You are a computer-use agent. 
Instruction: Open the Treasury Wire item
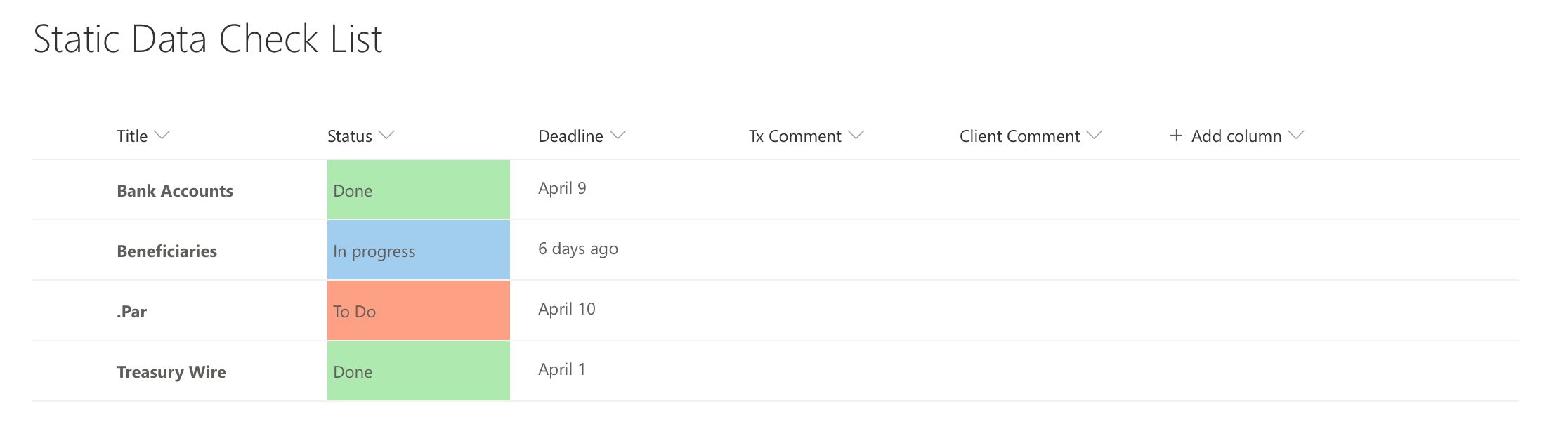coord(171,372)
